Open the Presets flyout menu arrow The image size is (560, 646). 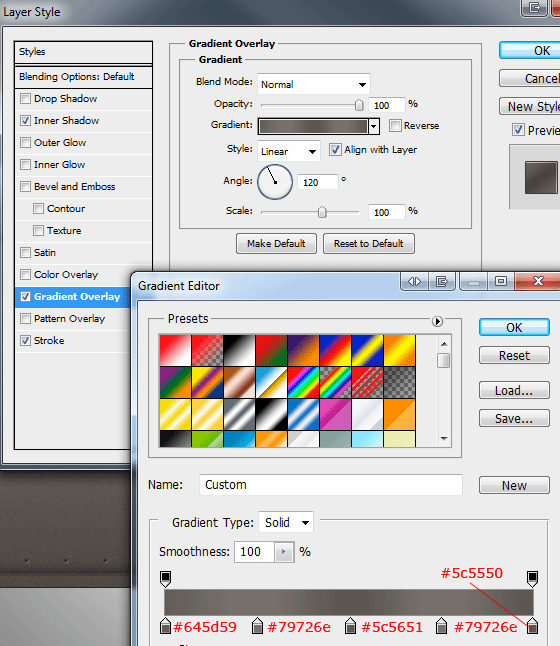[x=437, y=321]
